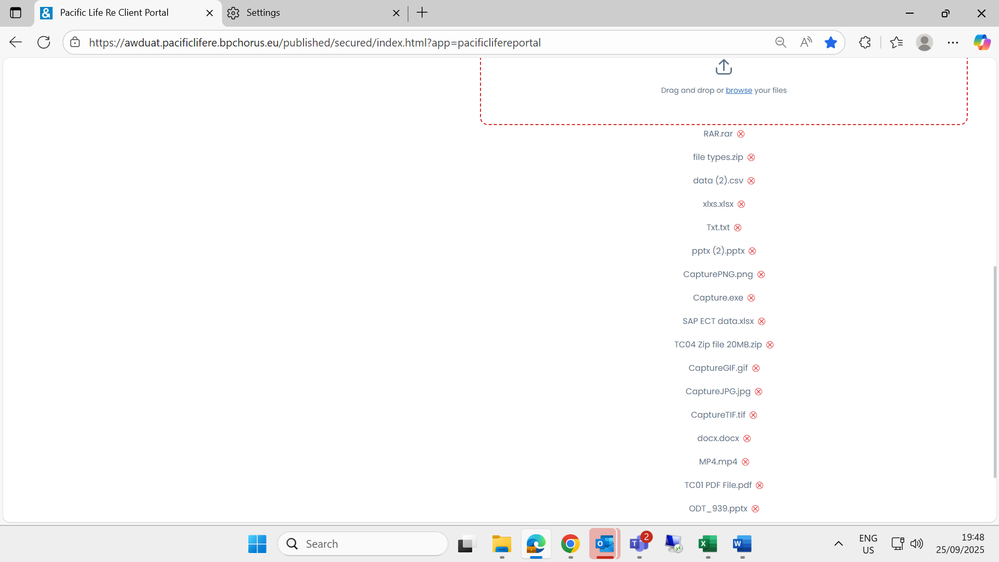999x562 pixels.
Task: Activate Read aloud in address bar
Action: pos(806,43)
